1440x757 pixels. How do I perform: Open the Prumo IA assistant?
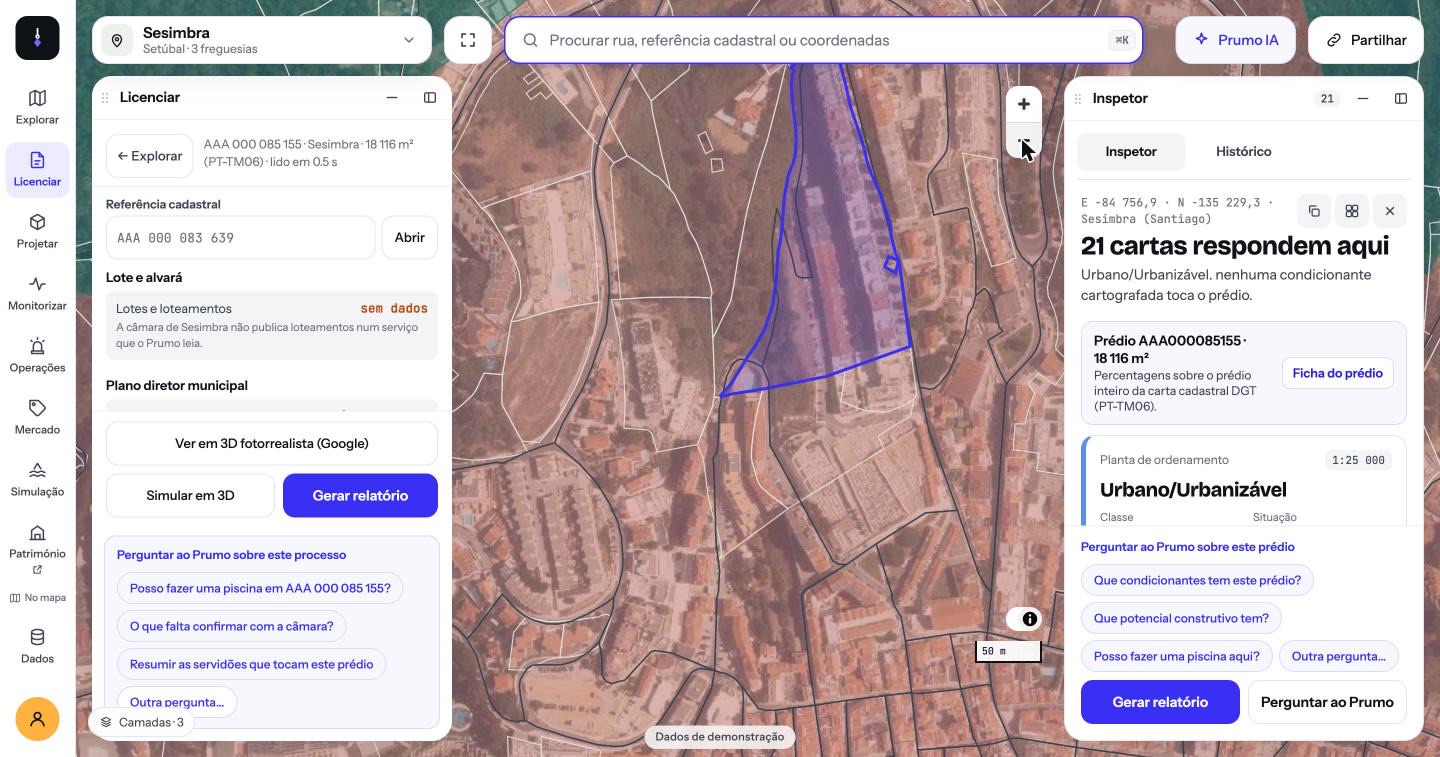tap(1237, 40)
